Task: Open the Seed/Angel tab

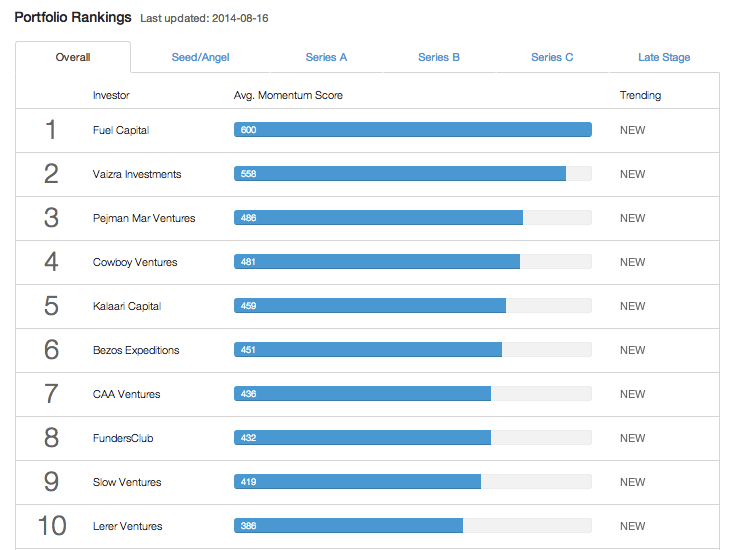Action: coord(201,57)
